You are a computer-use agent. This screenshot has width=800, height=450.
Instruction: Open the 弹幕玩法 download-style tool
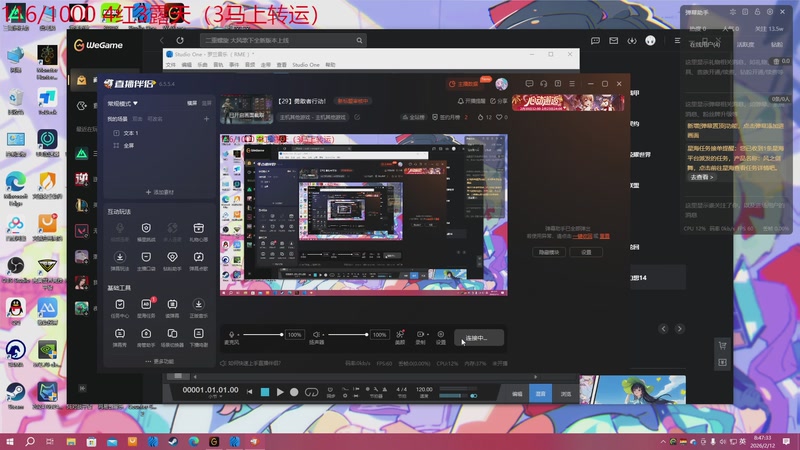[x=119, y=257]
